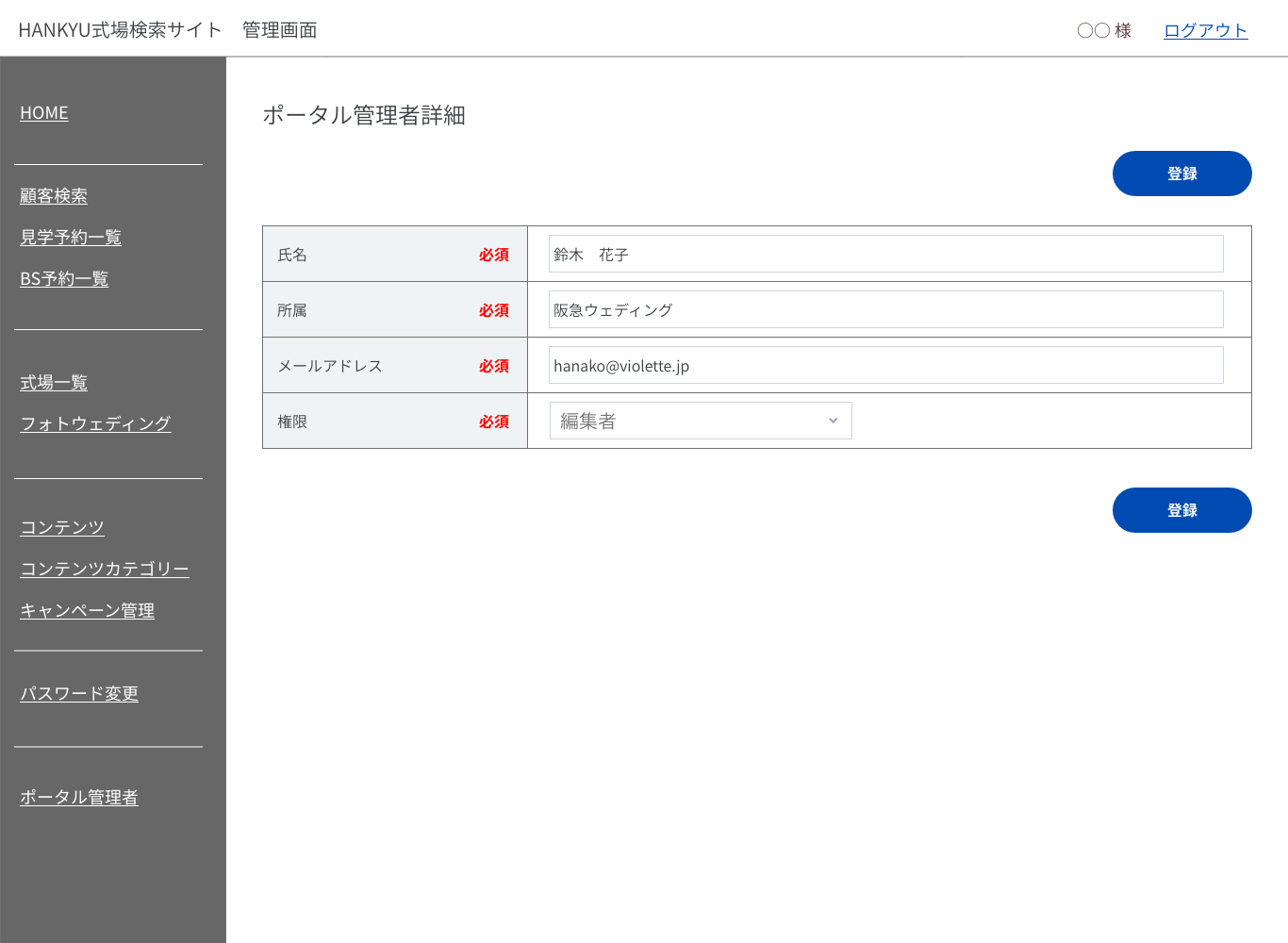Focus the 氏名 input field
The width and height of the screenshot is (1288, 943).
click(885, 254)
